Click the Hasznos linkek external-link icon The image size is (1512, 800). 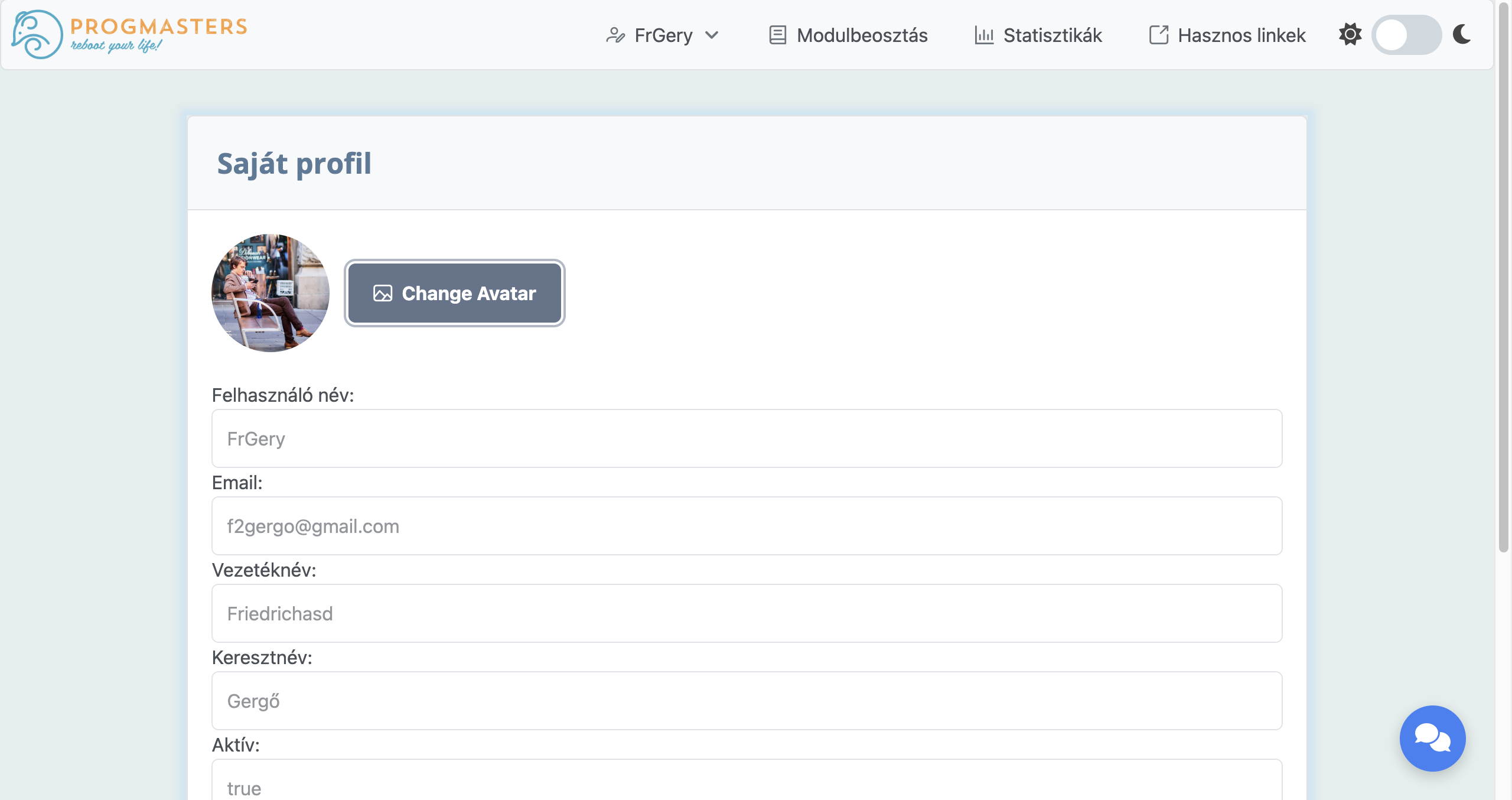pos(1158,35)
